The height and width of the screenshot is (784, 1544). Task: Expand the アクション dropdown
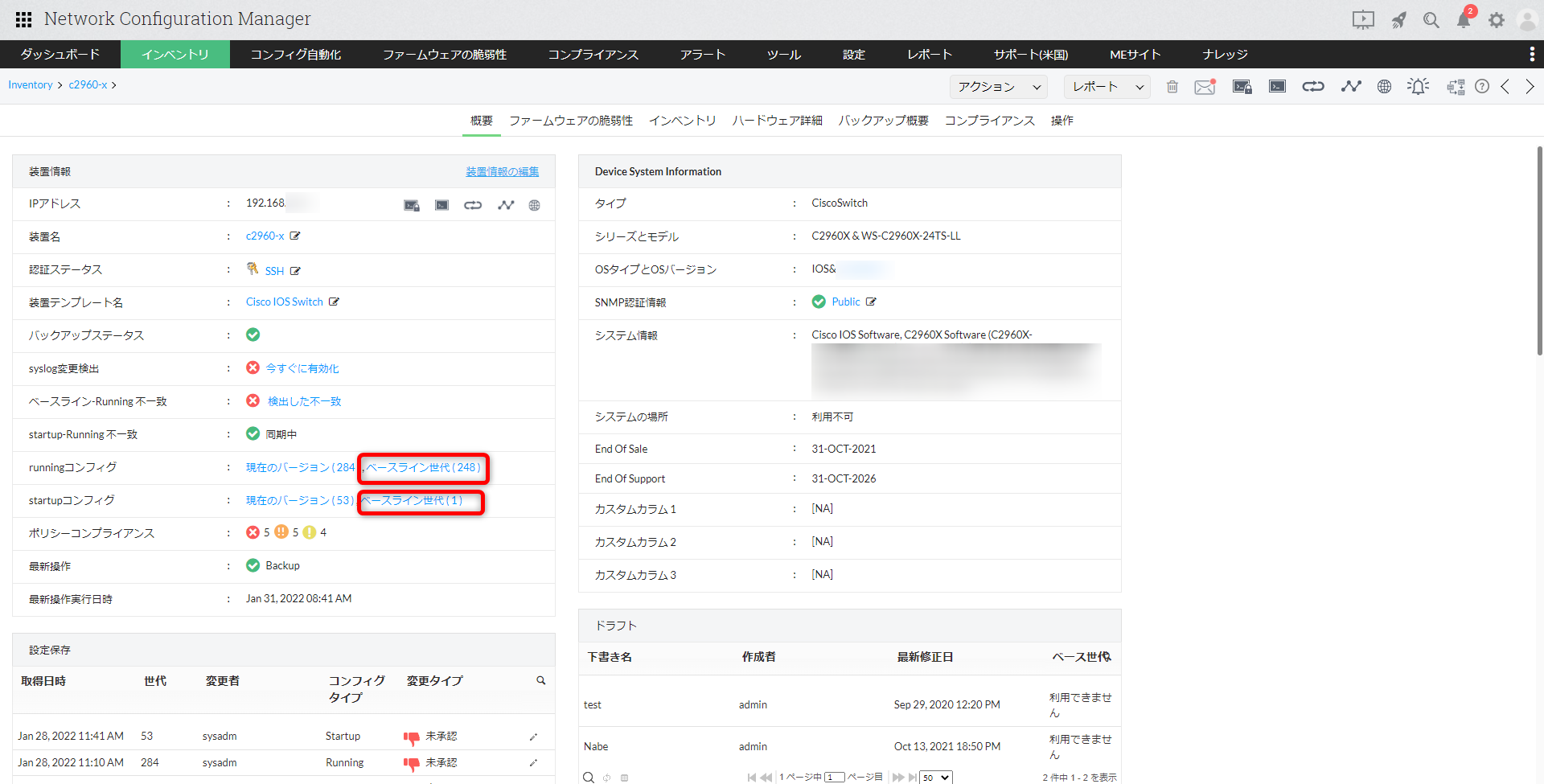[999, 87]
